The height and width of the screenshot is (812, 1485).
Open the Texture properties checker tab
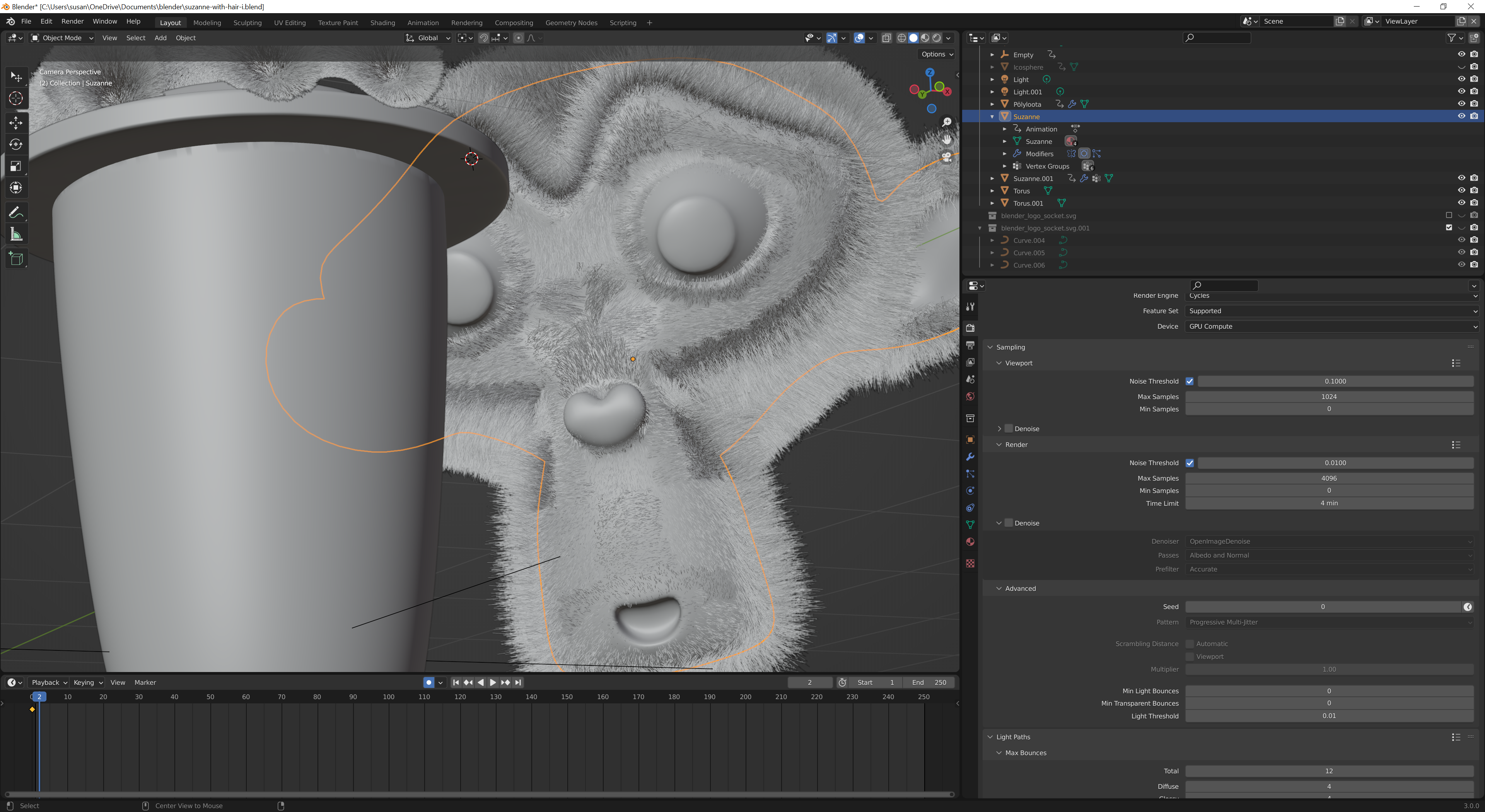[970, 563]
